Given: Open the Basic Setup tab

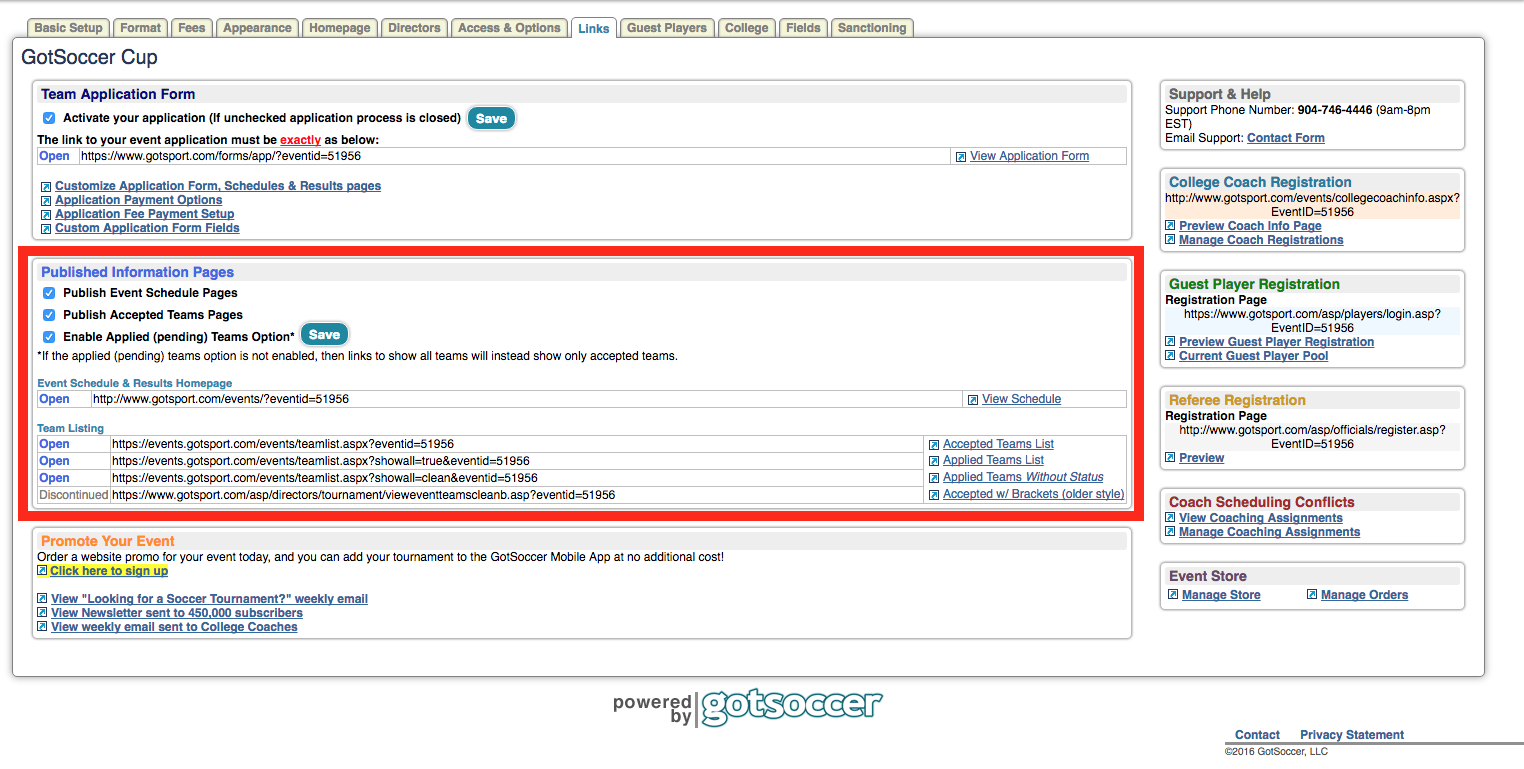Looking at the screenshot, I should 68,28.
